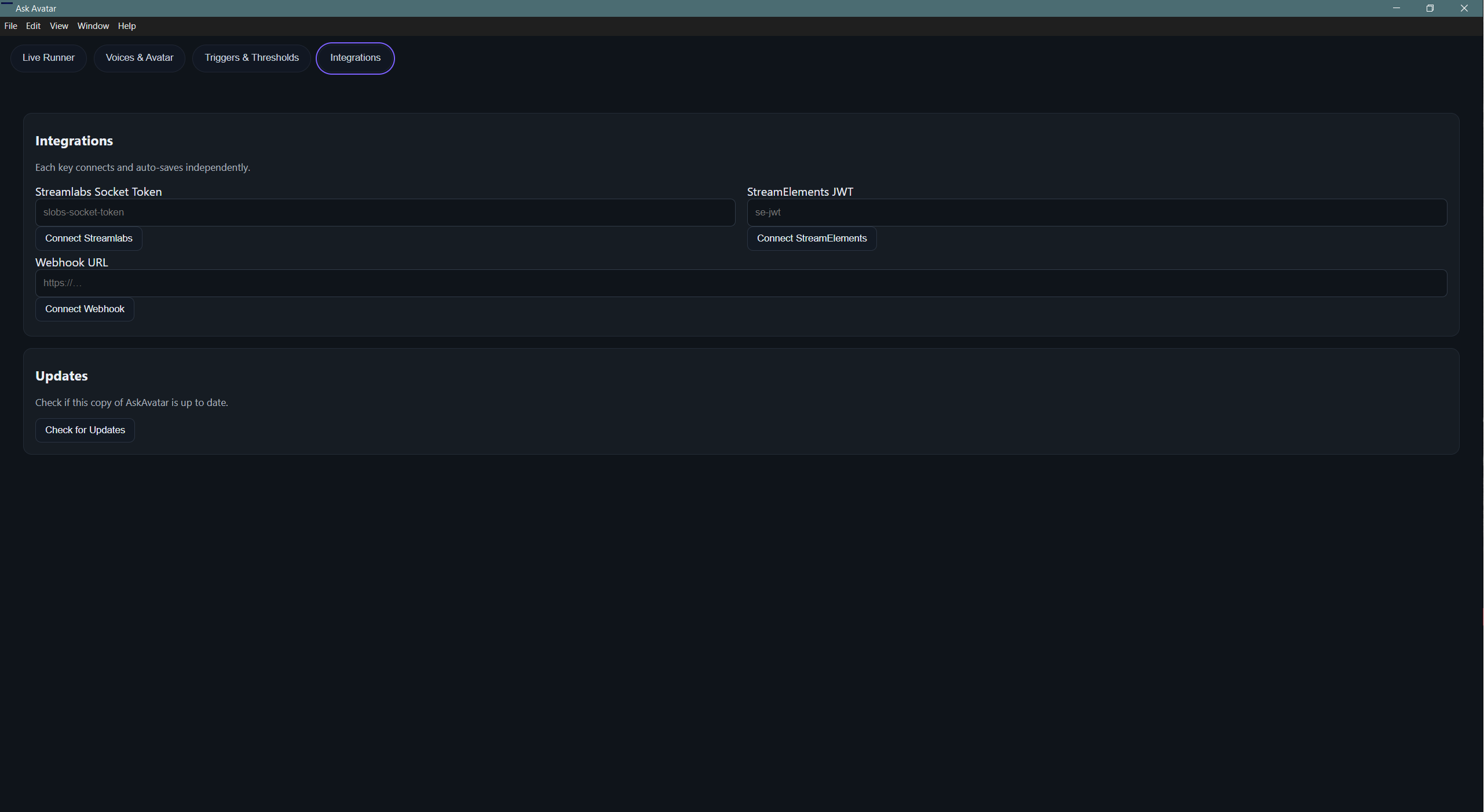Open the Help menu

pyautogui.click(x=127, y=25)
